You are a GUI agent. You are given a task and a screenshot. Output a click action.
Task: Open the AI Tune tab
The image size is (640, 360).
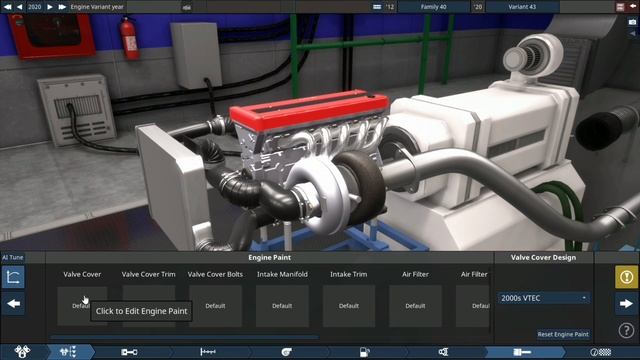tap(13, 257)
